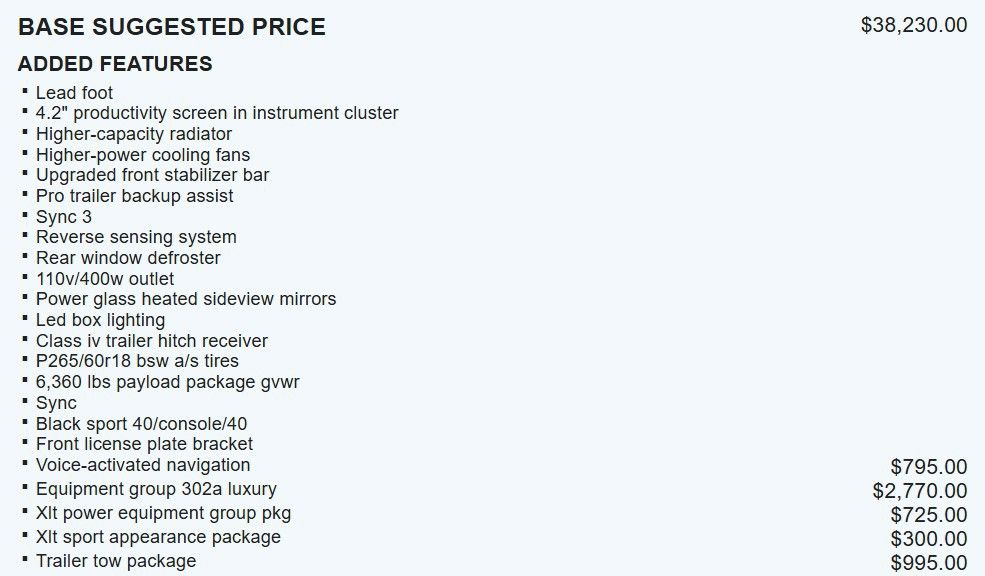Click the Higher-capacity radiator entry
Image resolution: width=985 pixels, height=576 pixels.
click(134, 134)
